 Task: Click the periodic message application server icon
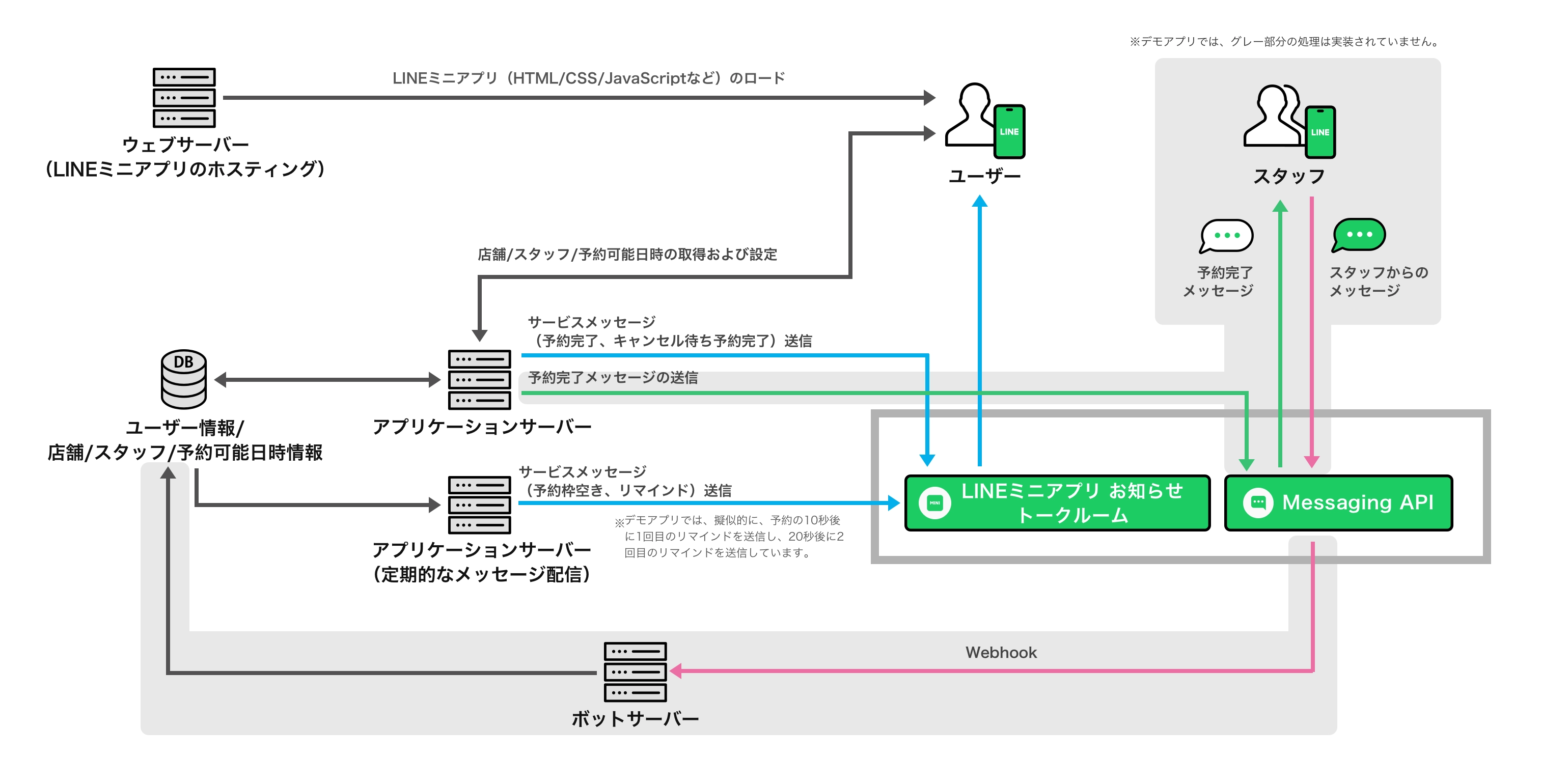coord(479,505)
